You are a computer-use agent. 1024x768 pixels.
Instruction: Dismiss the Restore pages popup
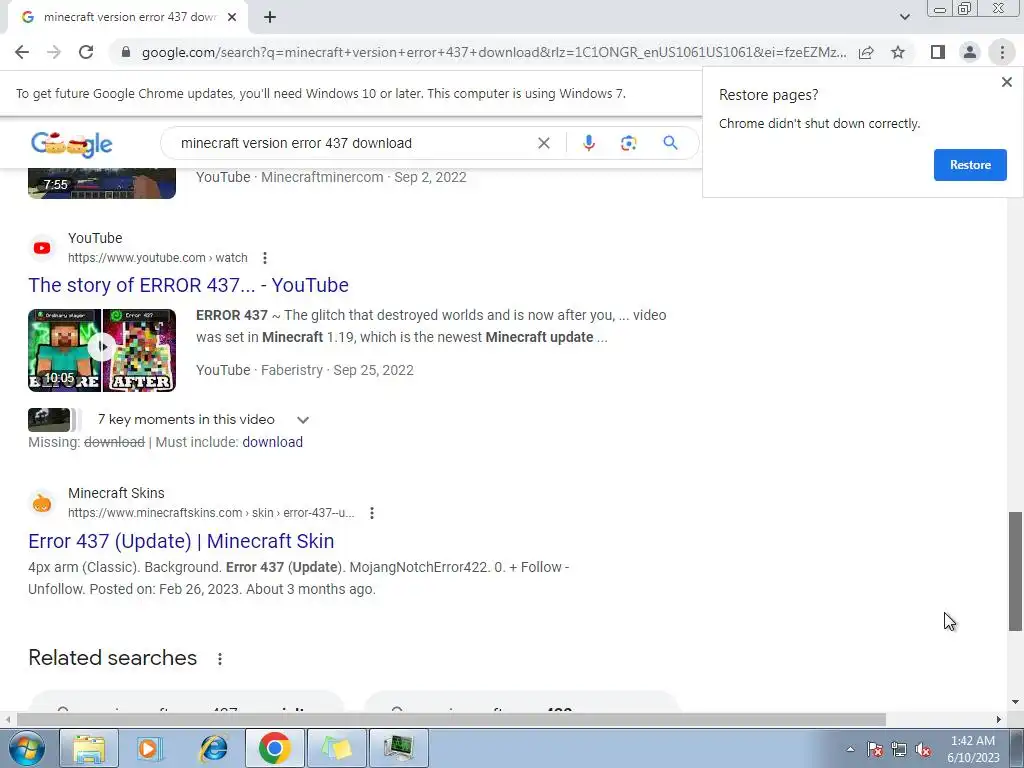1006,82
